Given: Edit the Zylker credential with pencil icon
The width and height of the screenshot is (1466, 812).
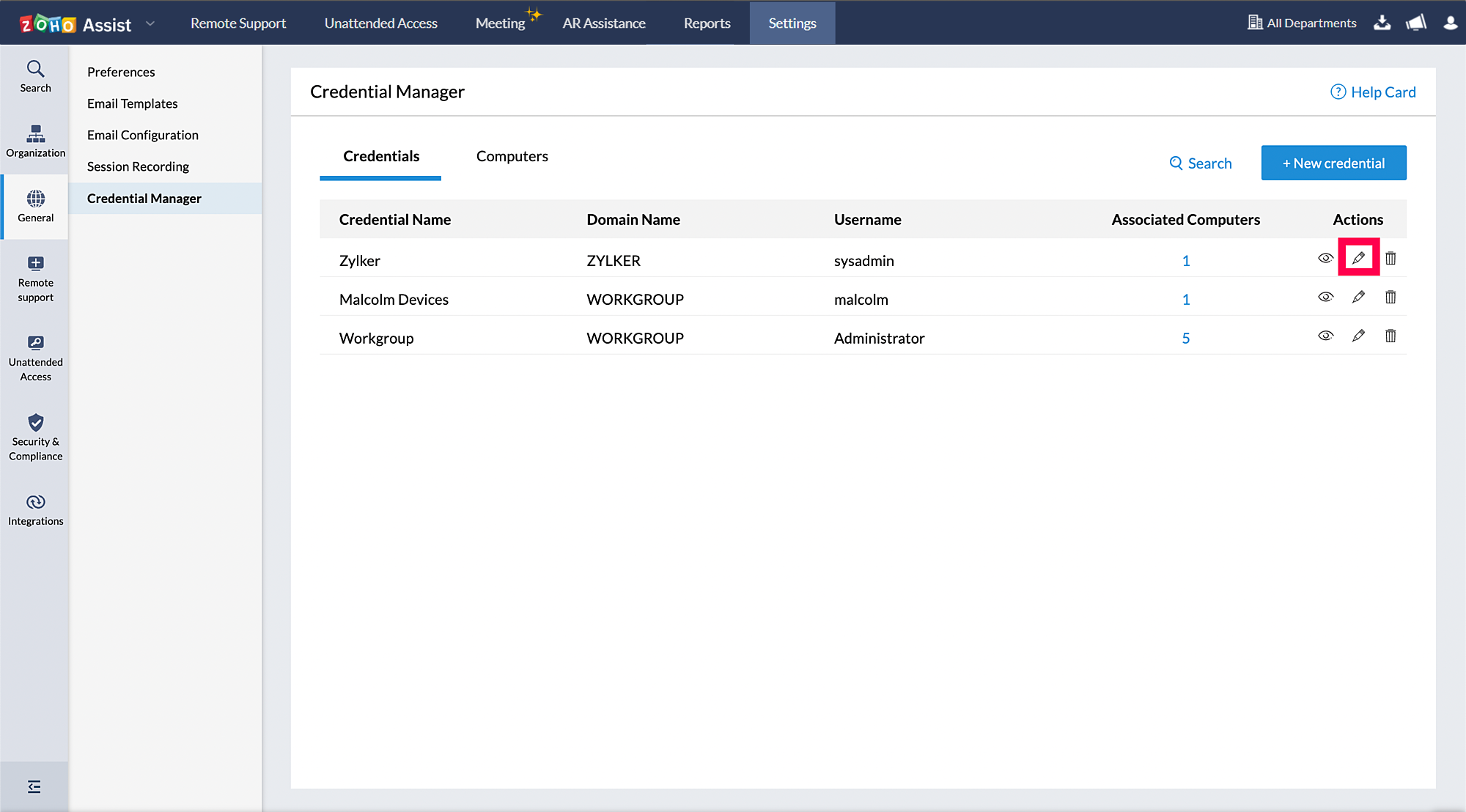Looking at the screenshot, I should click(x=1358, y=258).
